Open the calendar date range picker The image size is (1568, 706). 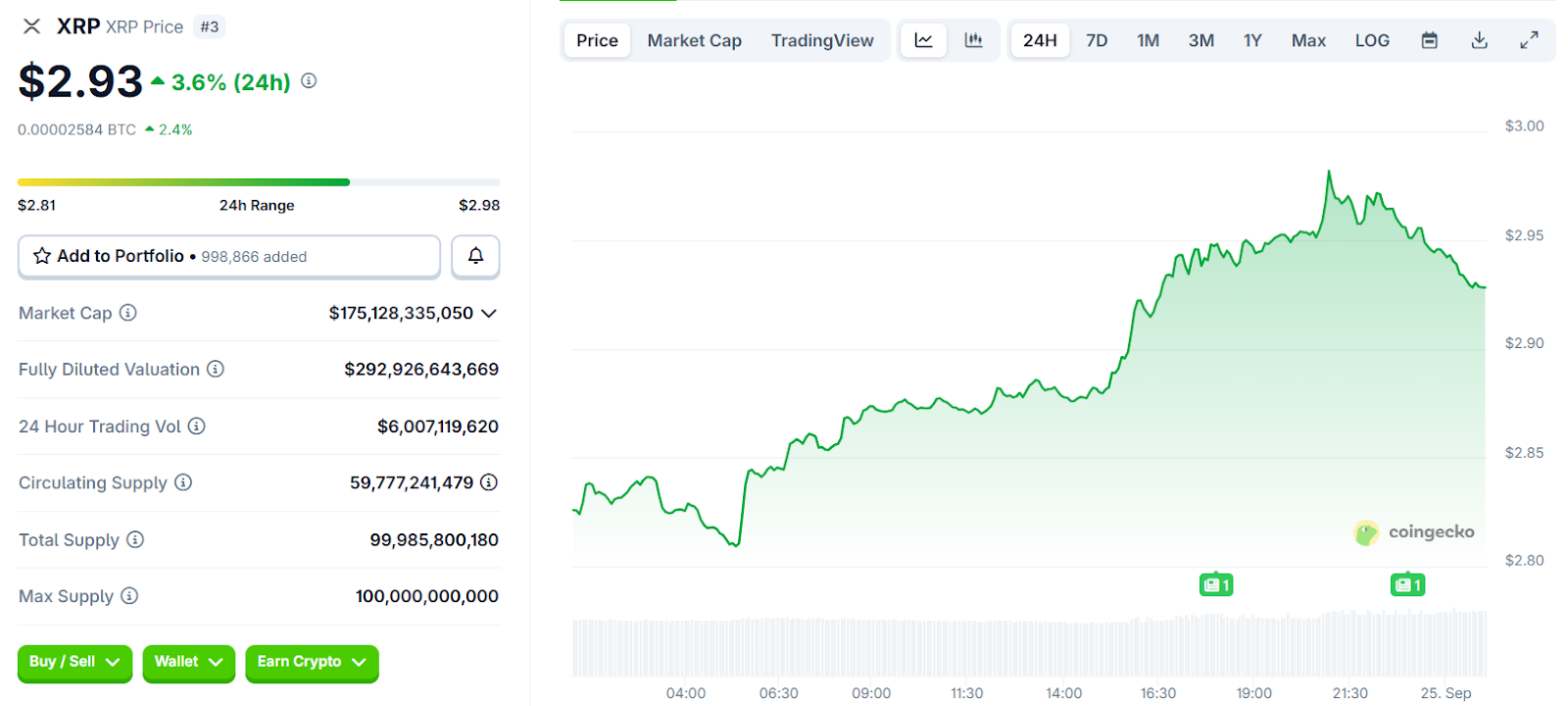[x=1430, y=40]
